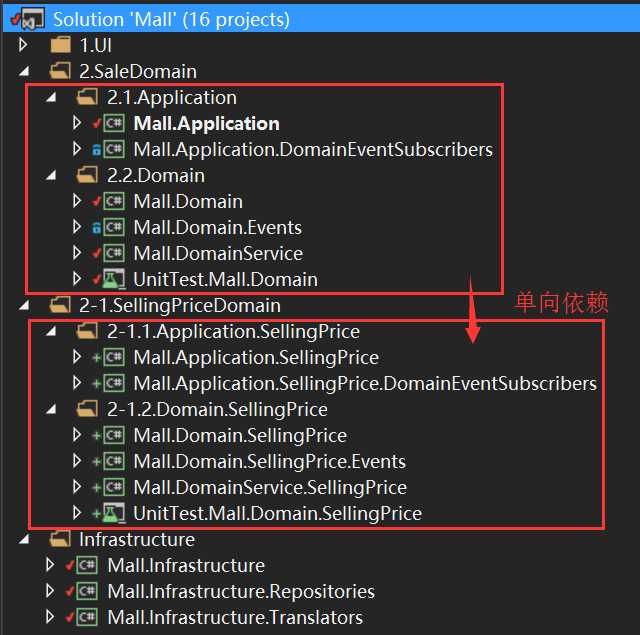
Task: Select the Mall.Domain project name
Action: tap(188, 202)
